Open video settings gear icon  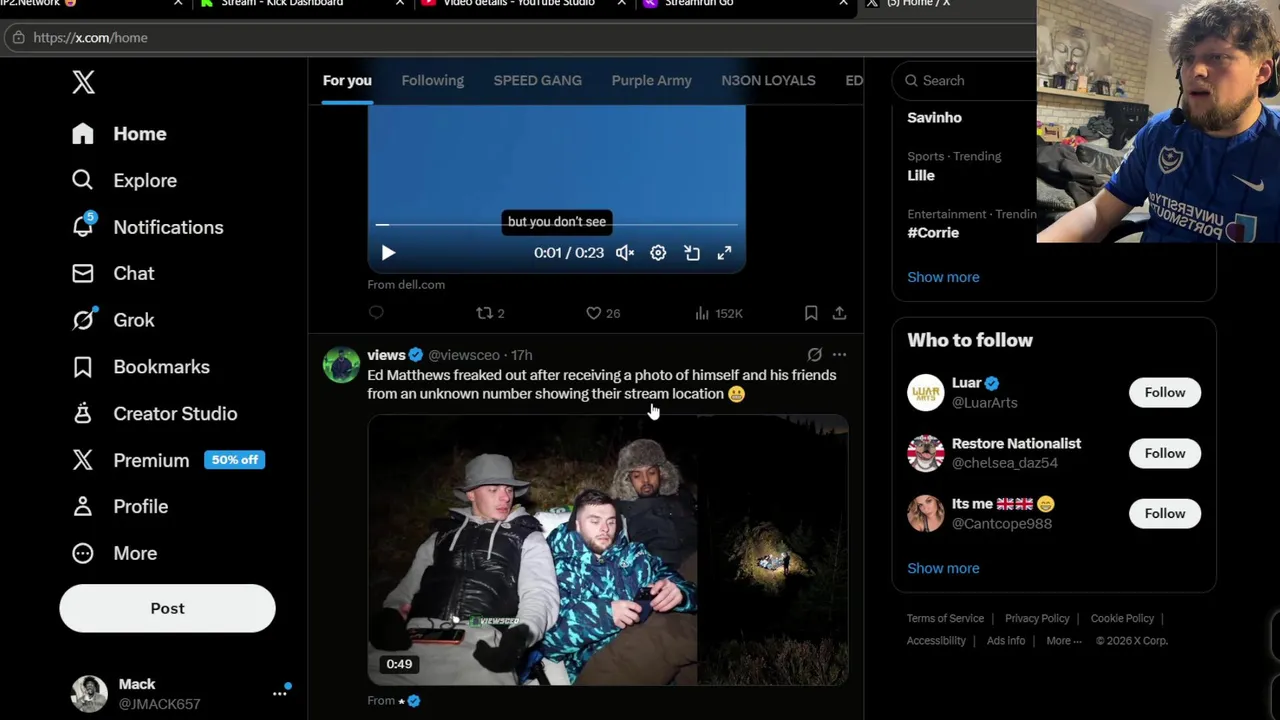(658, 253)
